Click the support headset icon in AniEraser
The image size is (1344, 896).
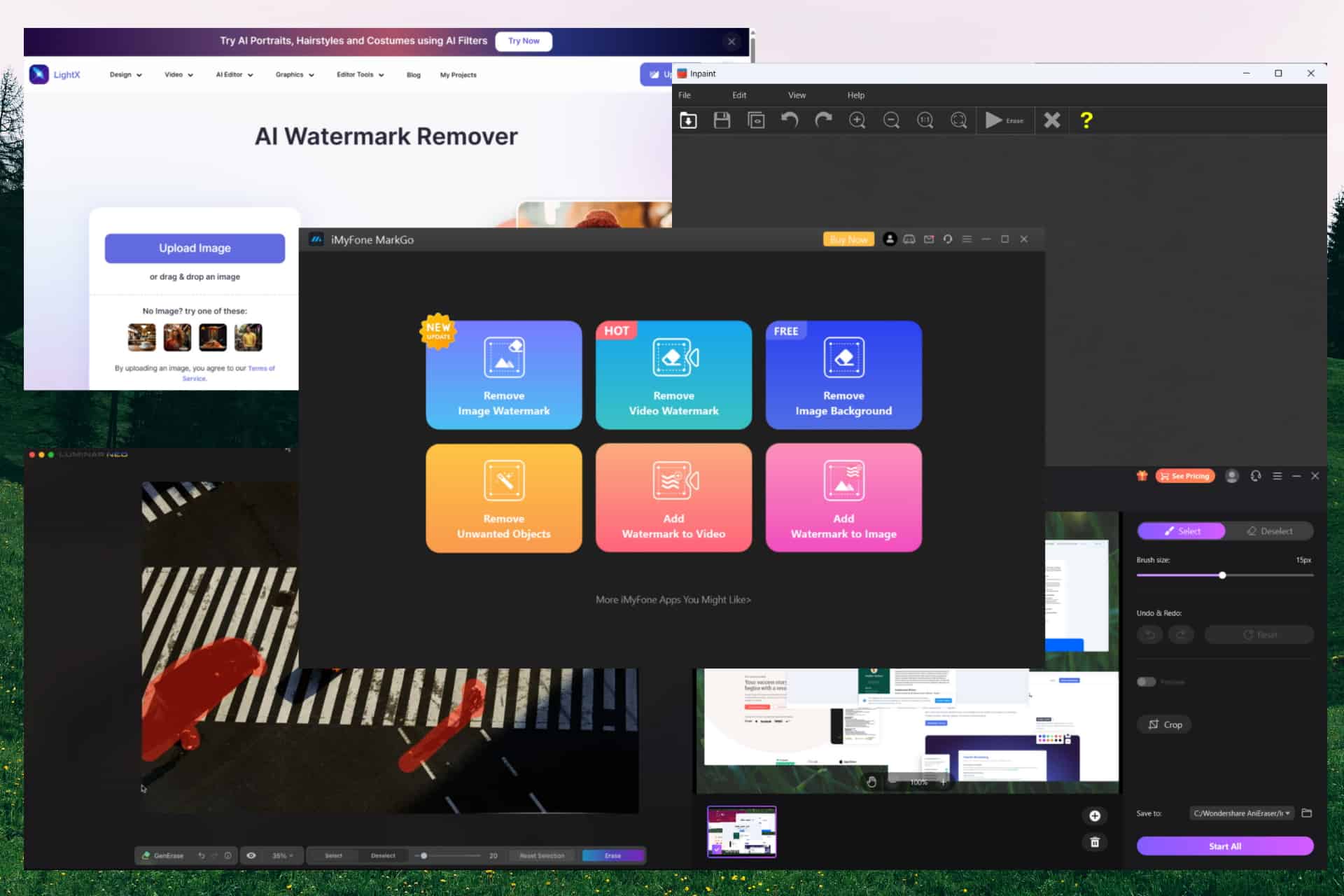(x=1256, y=476)
